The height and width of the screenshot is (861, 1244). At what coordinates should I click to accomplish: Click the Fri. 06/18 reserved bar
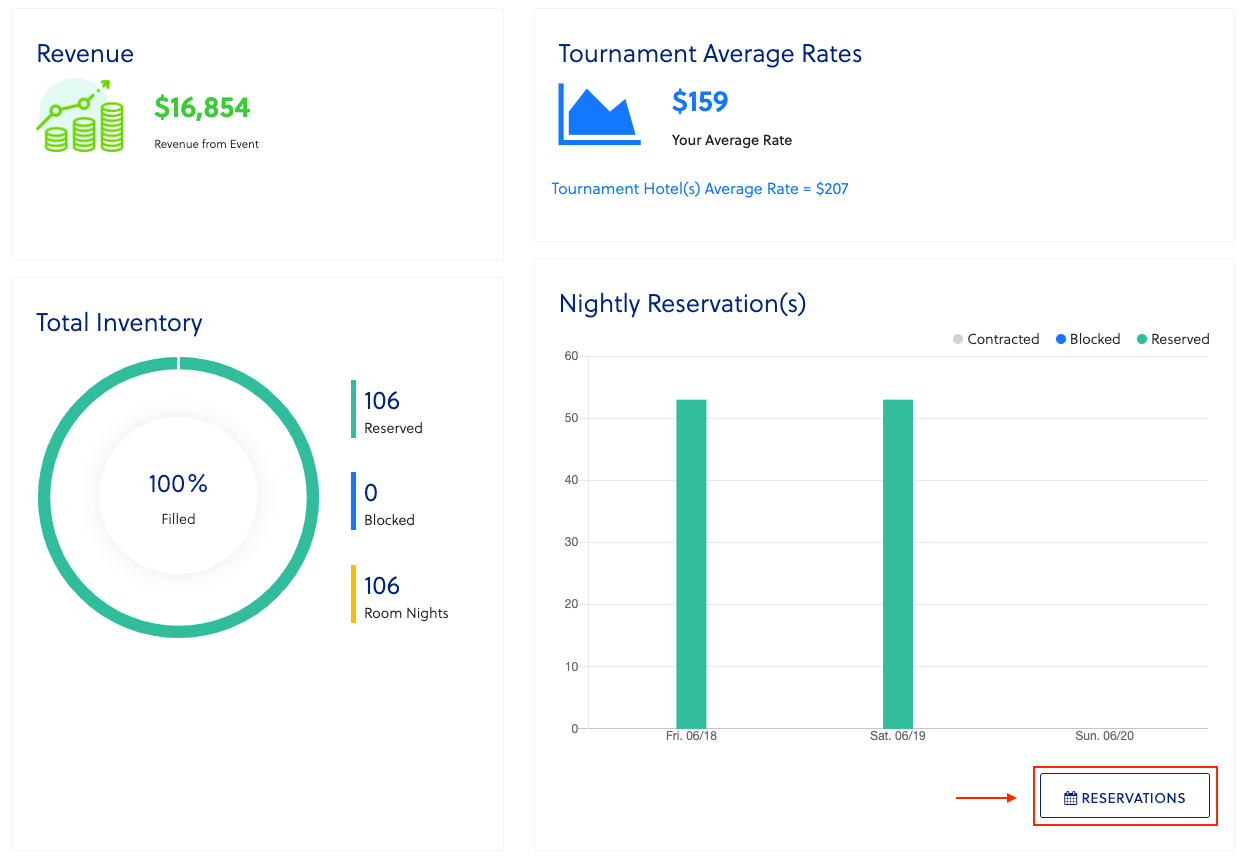point(691,563)
